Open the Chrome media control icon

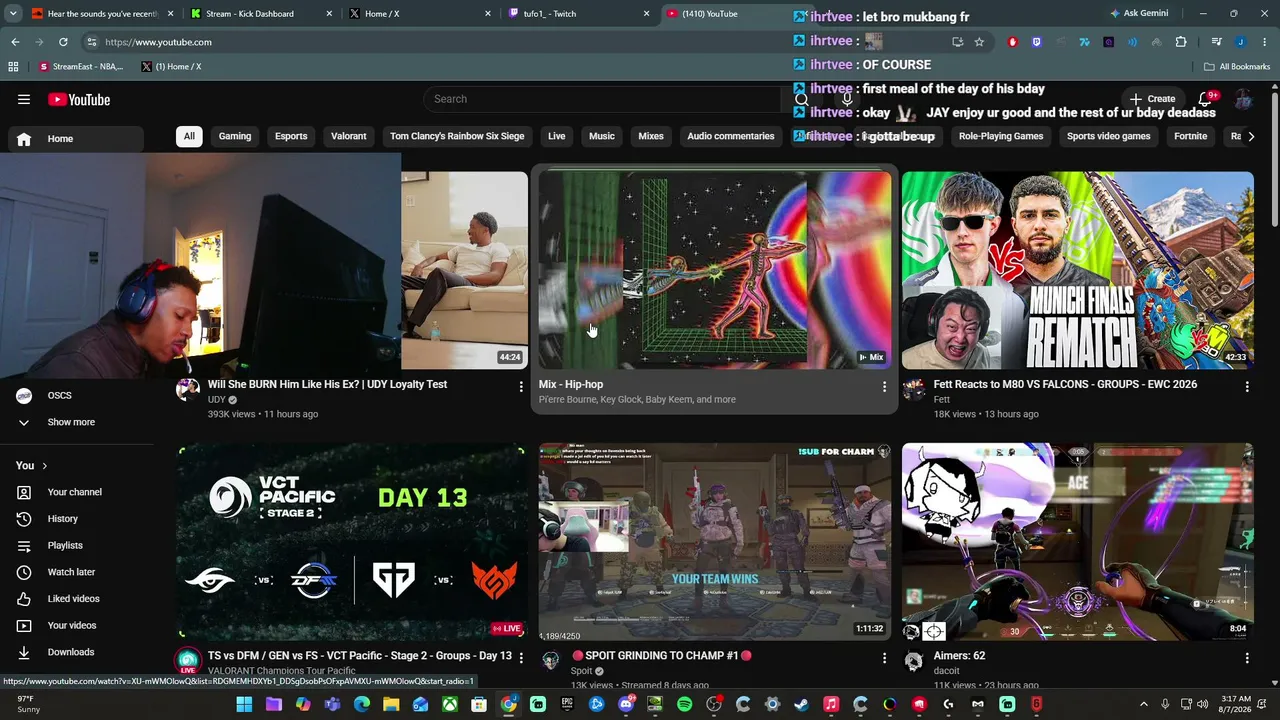point(1216,42)
